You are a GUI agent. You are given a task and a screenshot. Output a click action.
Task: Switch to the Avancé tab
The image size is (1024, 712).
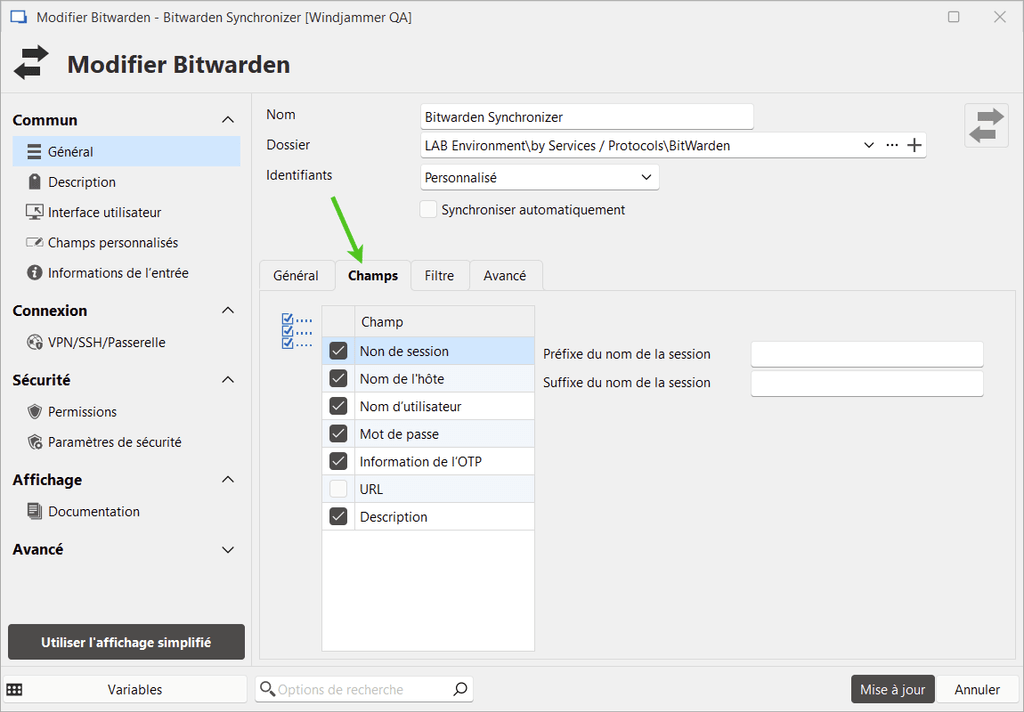point(504,275)
